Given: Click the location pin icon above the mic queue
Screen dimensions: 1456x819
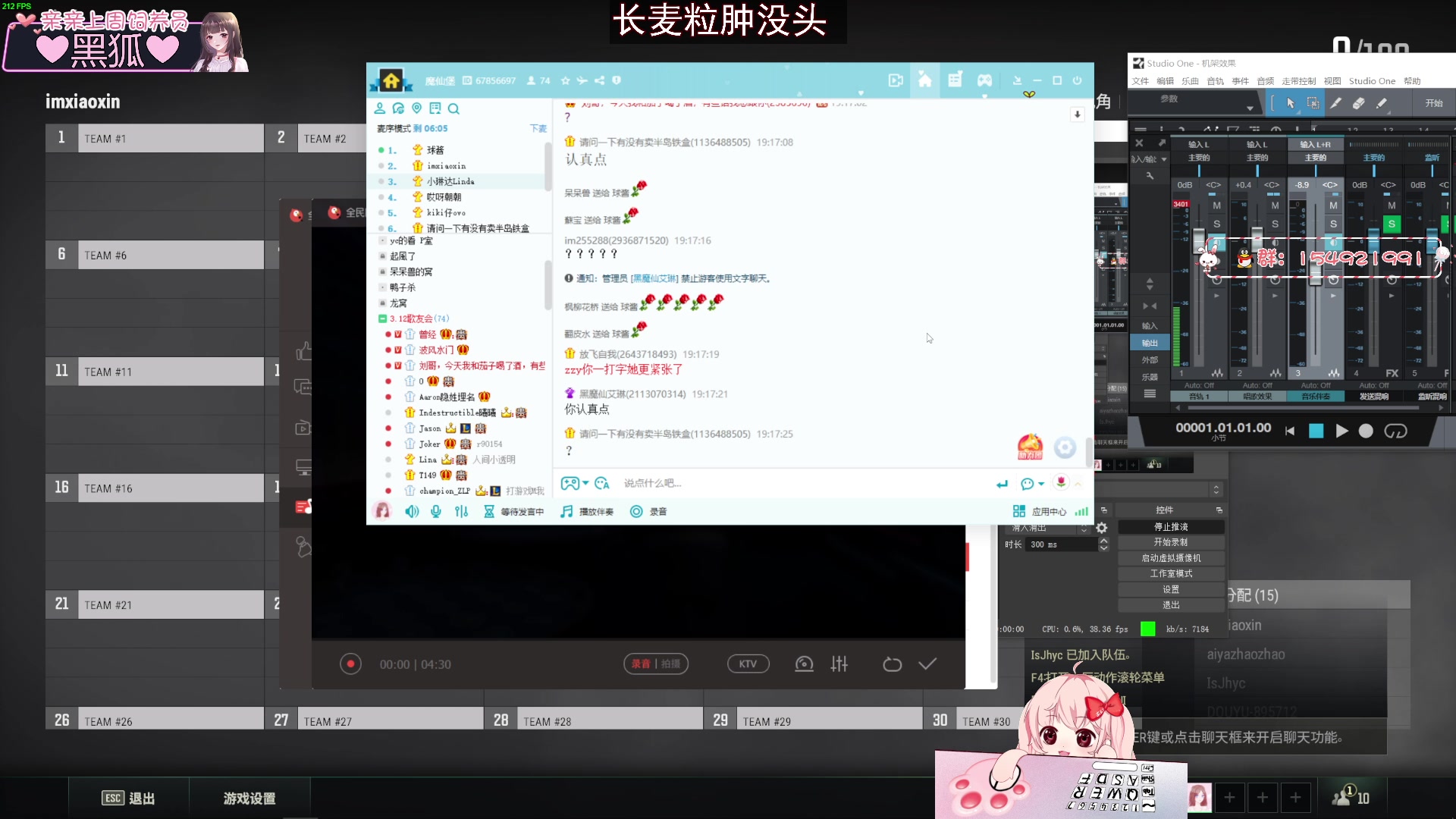Looking at the screenshot, I should coord(416,108).
